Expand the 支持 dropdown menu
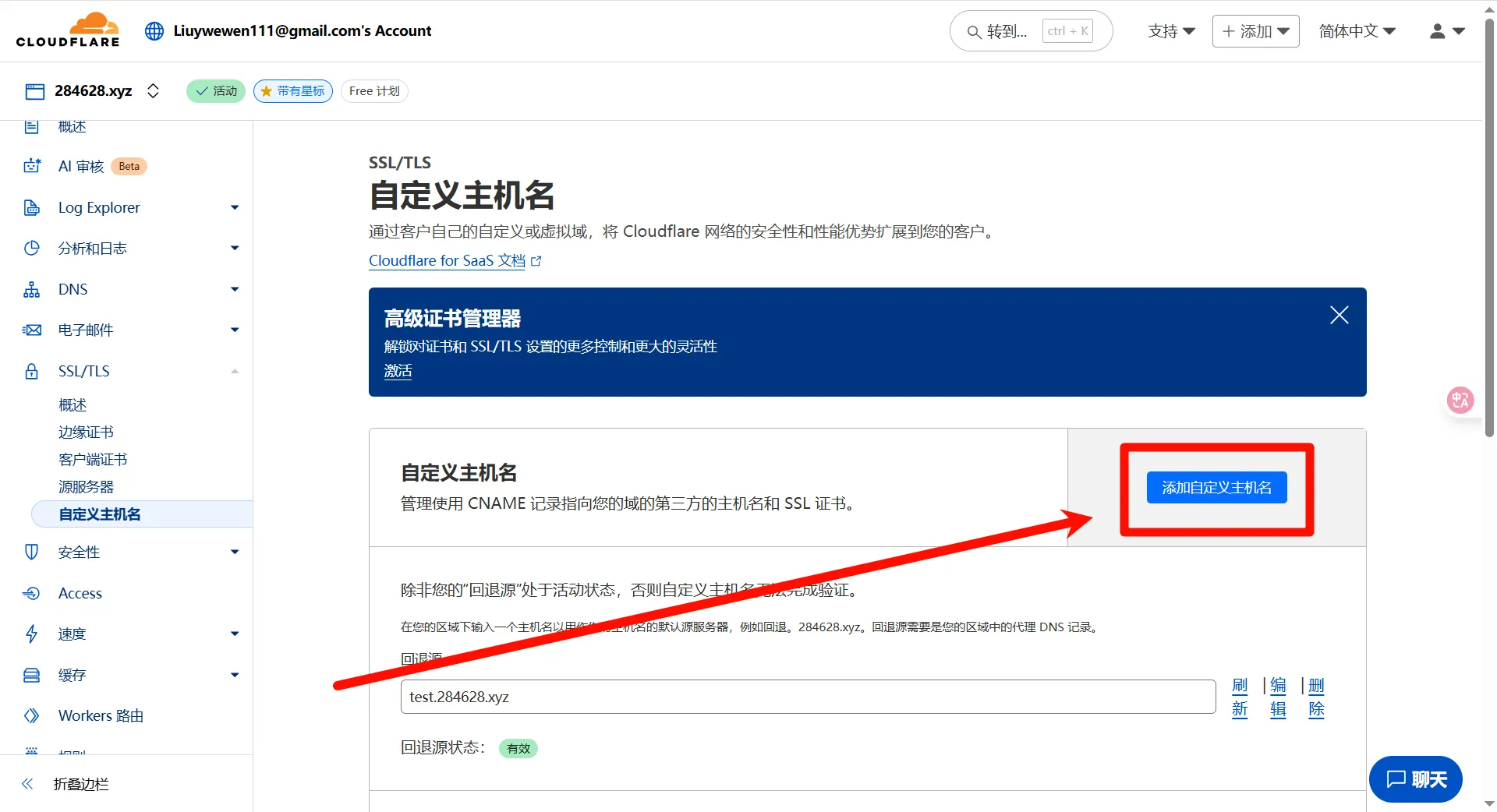This screenshot has width=1497, height=812. [1171, 31]
